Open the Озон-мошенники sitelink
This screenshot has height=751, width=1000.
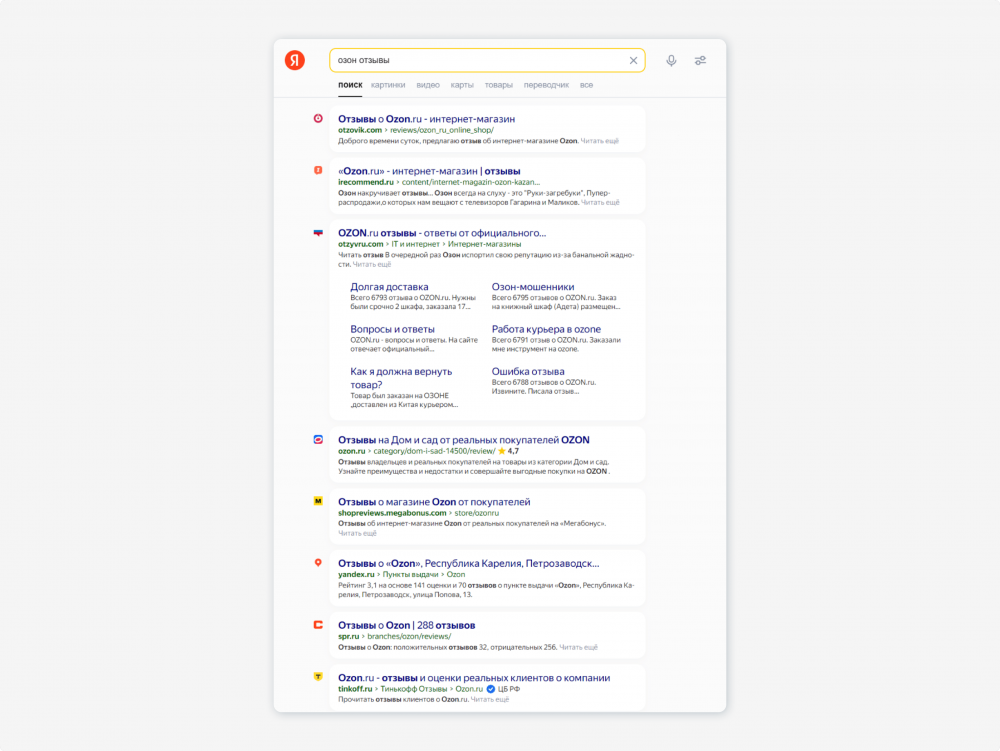[533, 287]
